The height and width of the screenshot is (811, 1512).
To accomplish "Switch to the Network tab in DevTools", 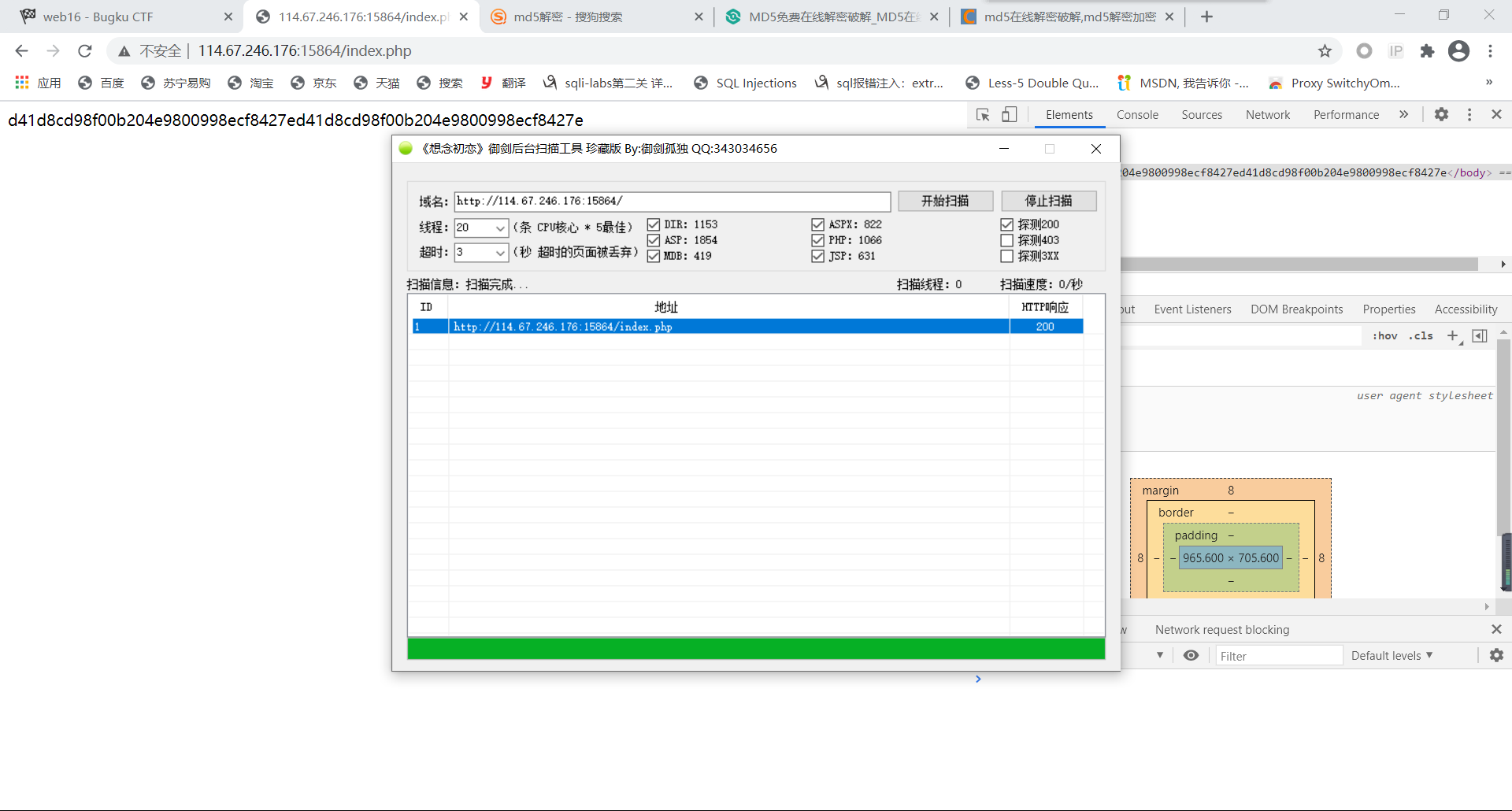I will pos(1267,115).
